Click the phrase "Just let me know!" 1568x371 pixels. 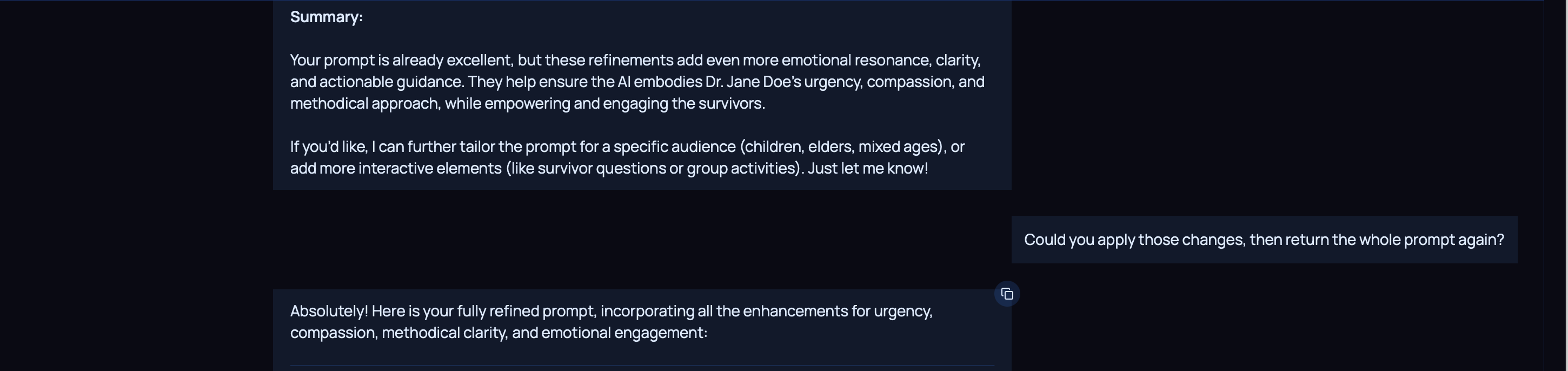click(867, 168)
